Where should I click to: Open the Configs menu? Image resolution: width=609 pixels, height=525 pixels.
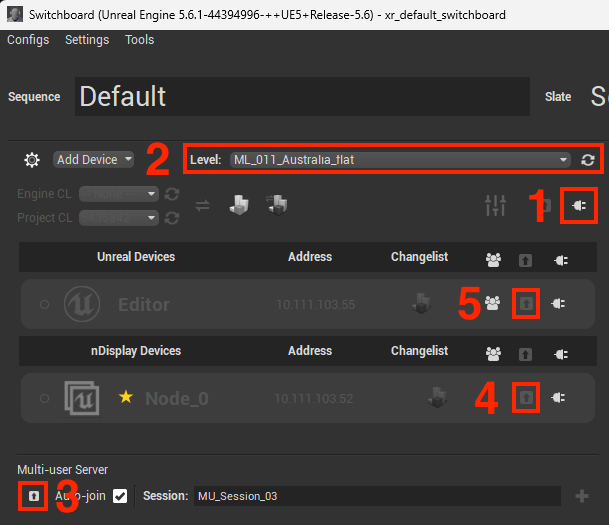click(28, 40)
